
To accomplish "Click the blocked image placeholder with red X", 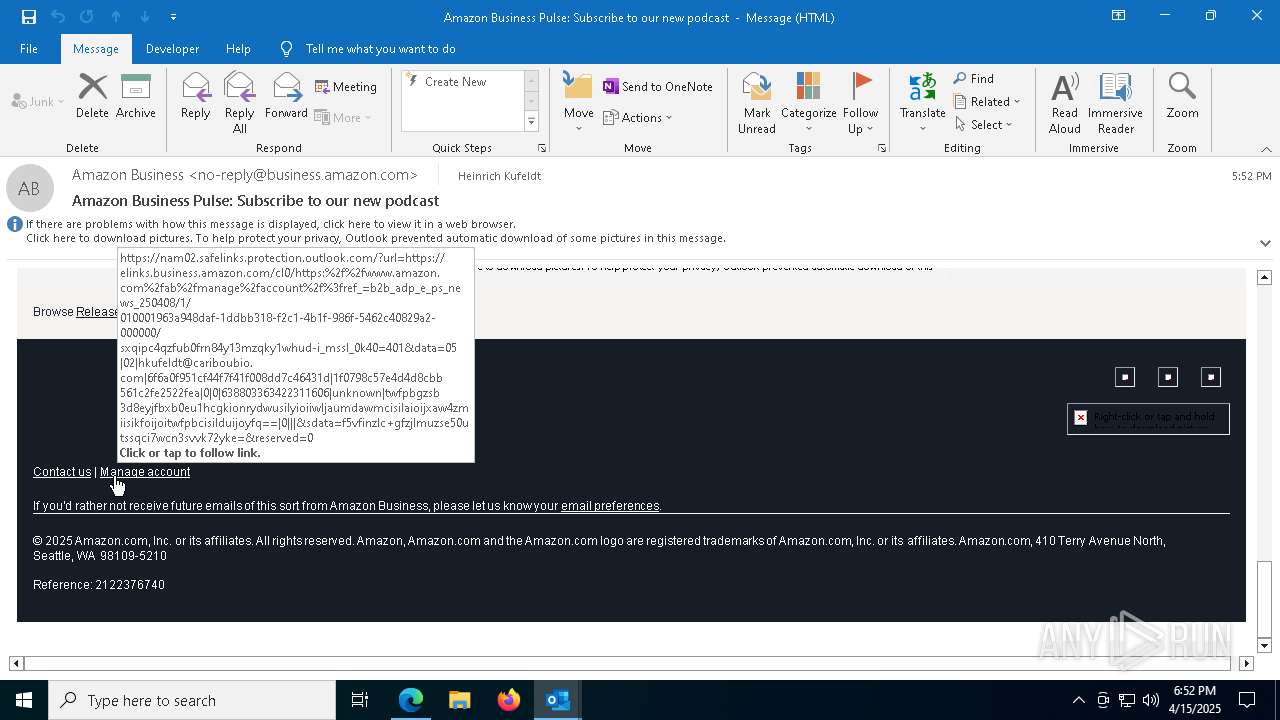I will click(1148, 418).
